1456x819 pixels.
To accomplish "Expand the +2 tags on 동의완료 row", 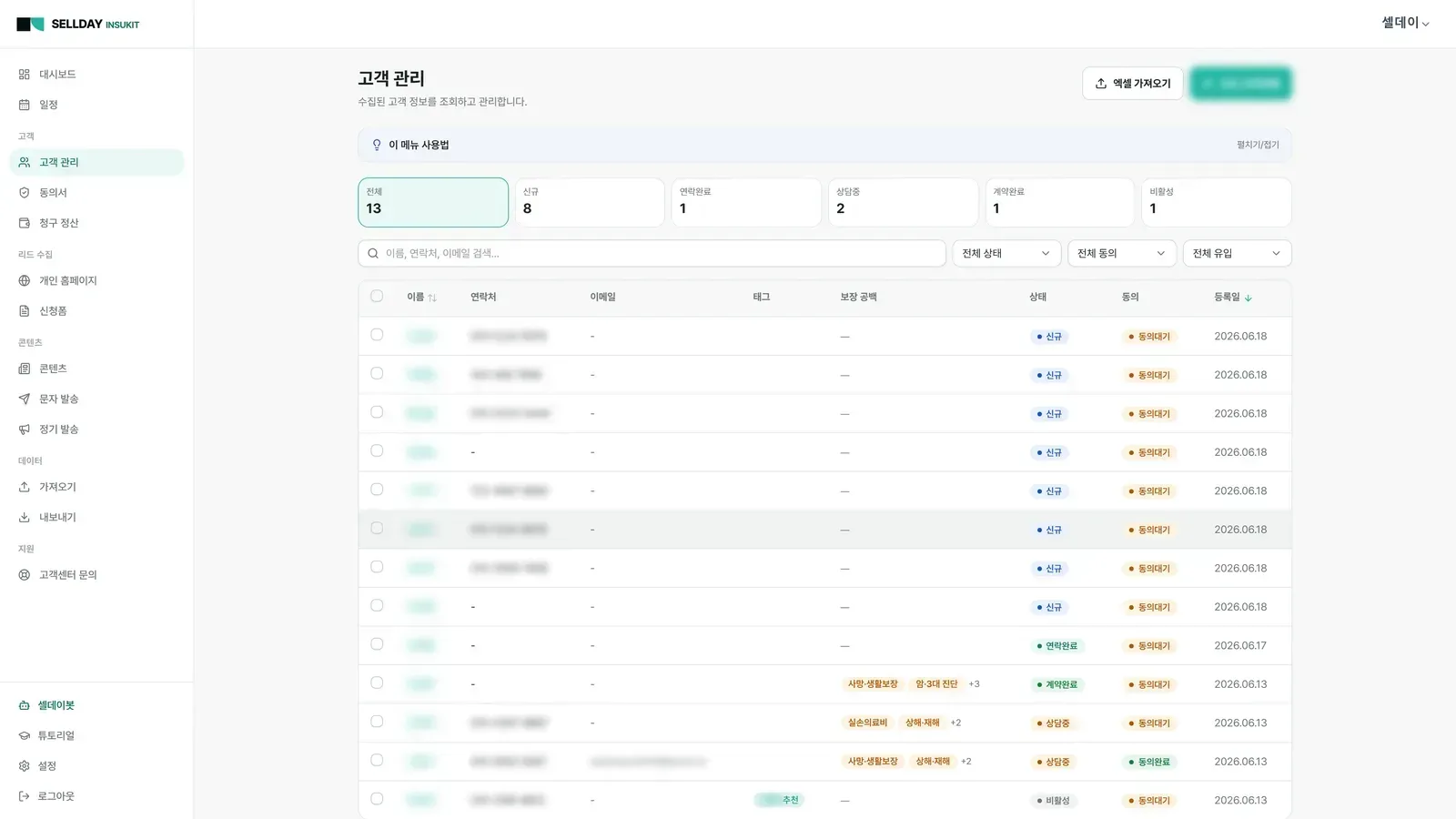I will pos(966,762).
